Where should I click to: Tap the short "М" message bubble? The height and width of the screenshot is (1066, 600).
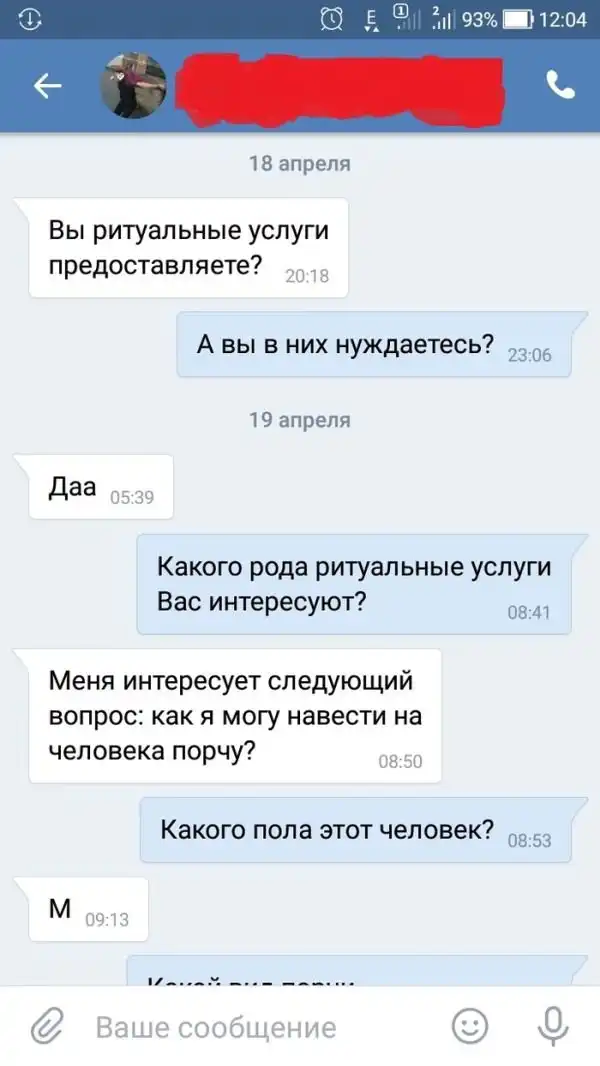tap(88, 909)
